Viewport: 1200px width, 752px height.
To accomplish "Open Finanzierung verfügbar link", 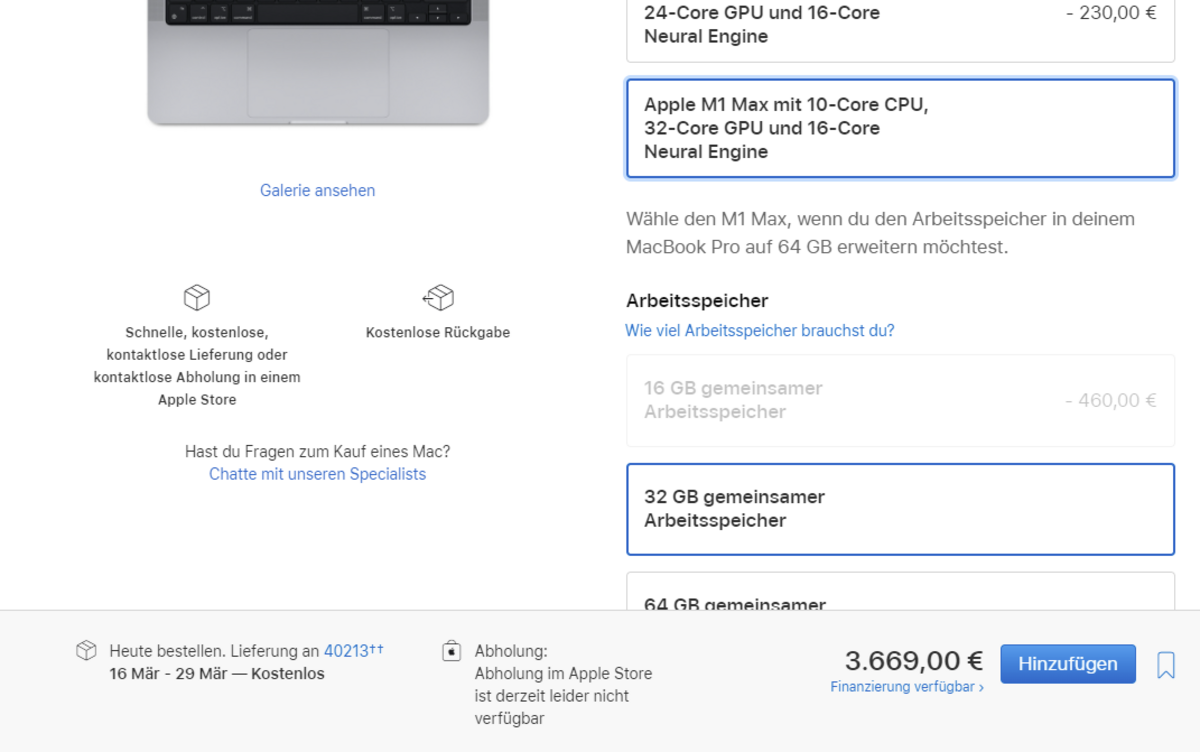I will click(907, 687).
